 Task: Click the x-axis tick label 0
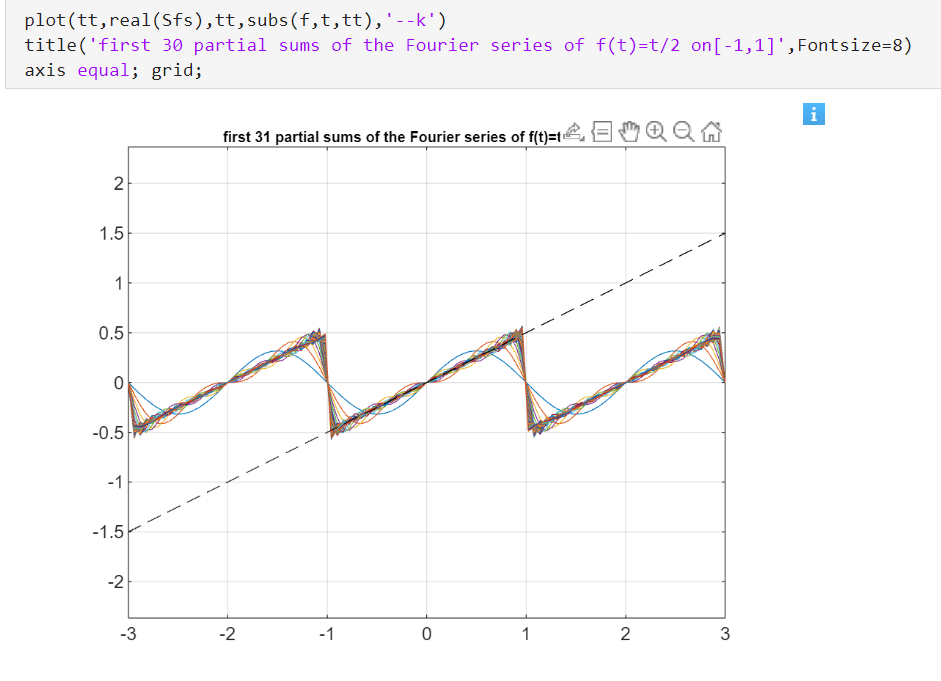pos(426,633)
